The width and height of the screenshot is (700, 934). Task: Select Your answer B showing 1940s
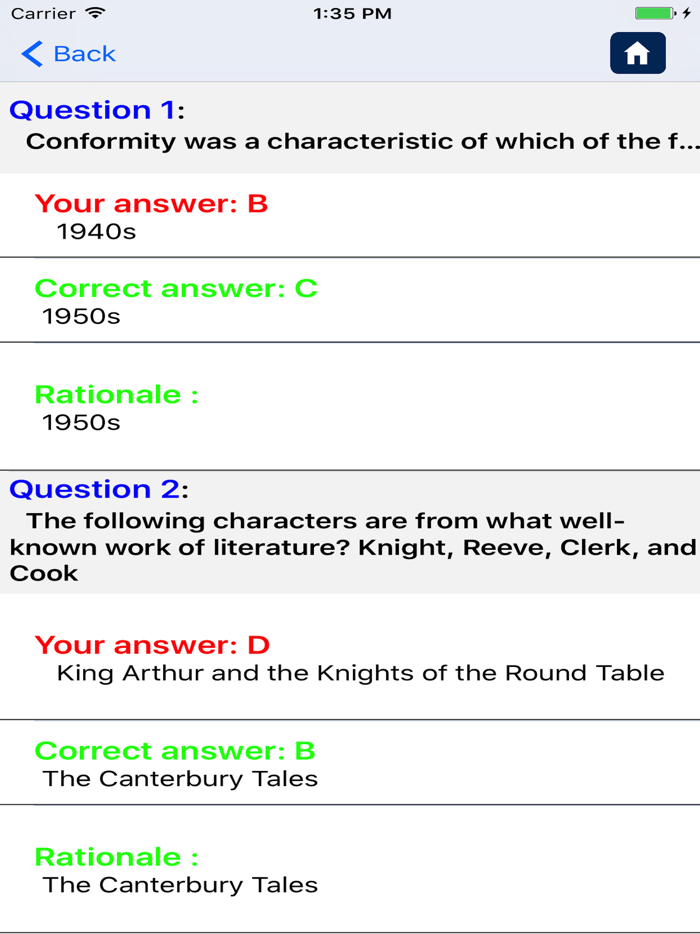[150, 215]
